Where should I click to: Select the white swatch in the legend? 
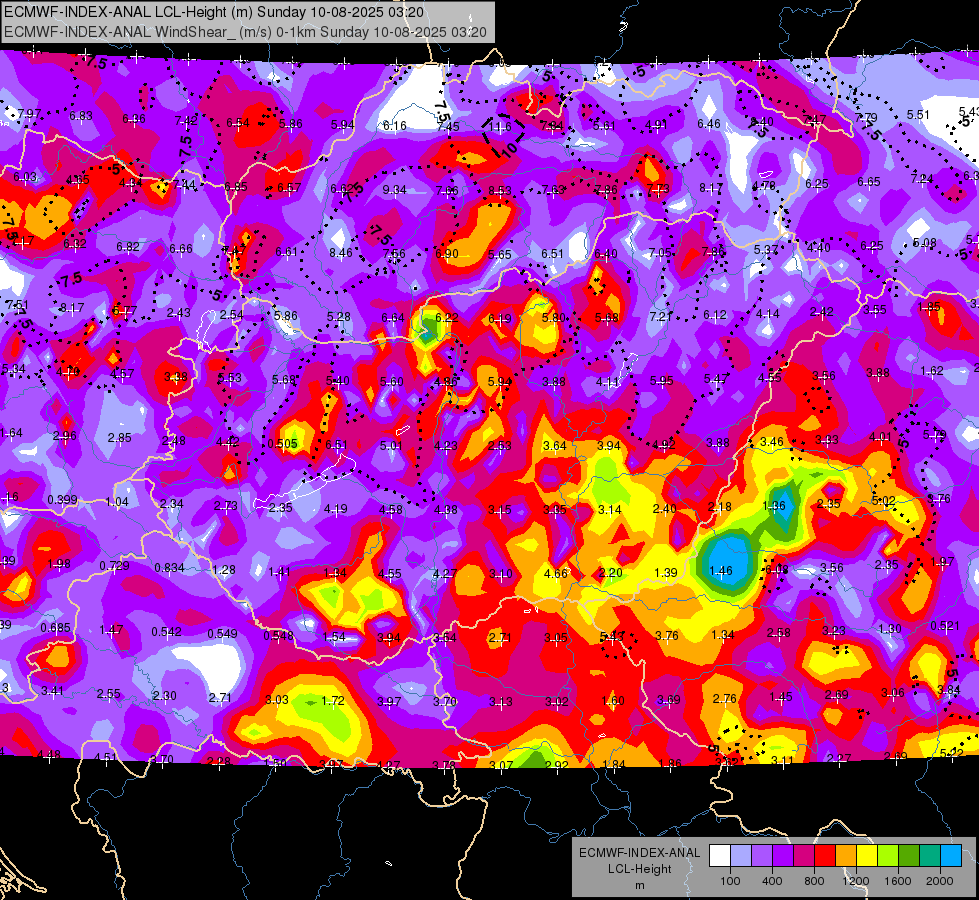[720, 856]
